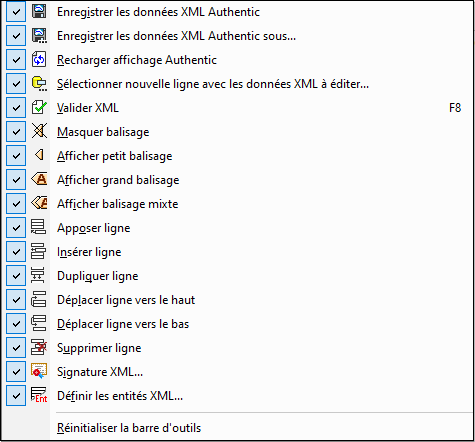Click the Ent icon for Définir les entités XML
This screenshot has height=442, width=475.
(x=39, y=396)
